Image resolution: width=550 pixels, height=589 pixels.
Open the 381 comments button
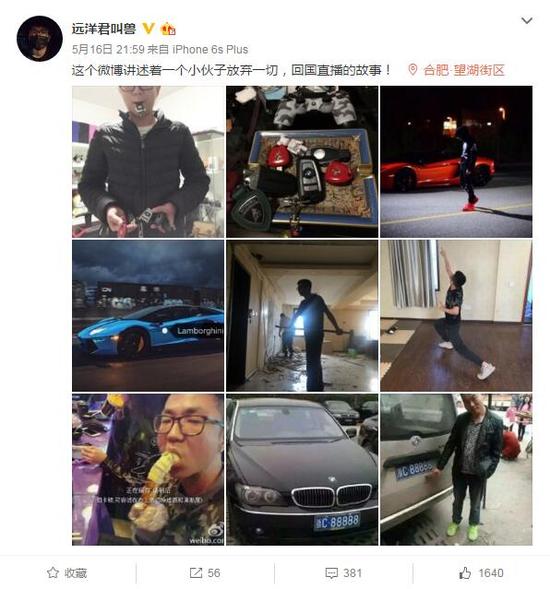click(x=343, y=573)
